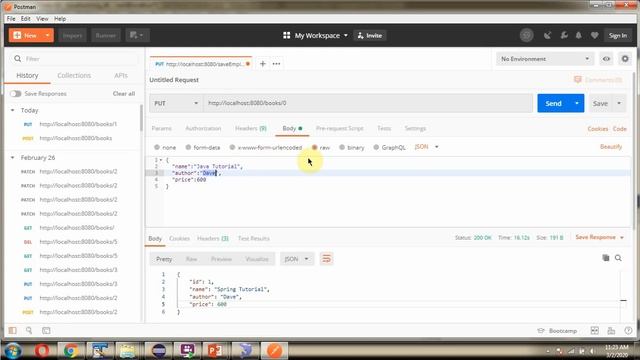Image resolution: width=640 pixels, height=360 pixels.
Task: Open the View menu
Action: tap(42, 19)
